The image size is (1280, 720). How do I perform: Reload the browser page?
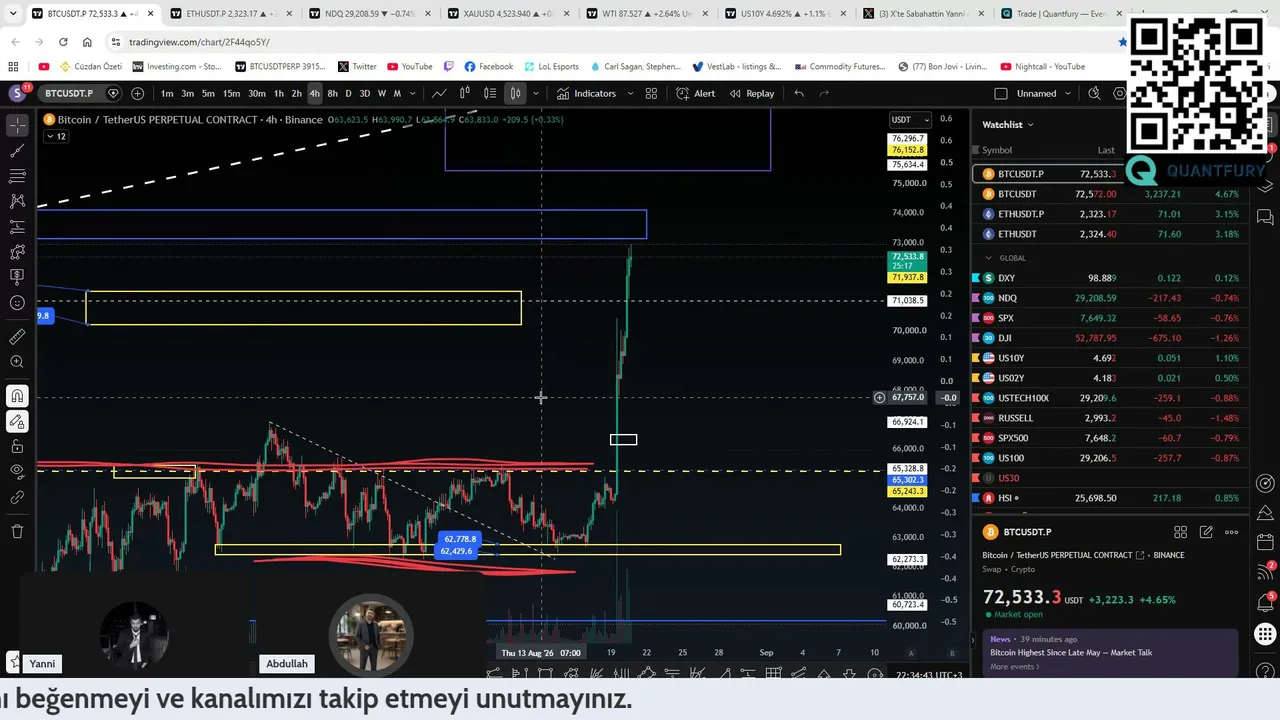point(63,42)
